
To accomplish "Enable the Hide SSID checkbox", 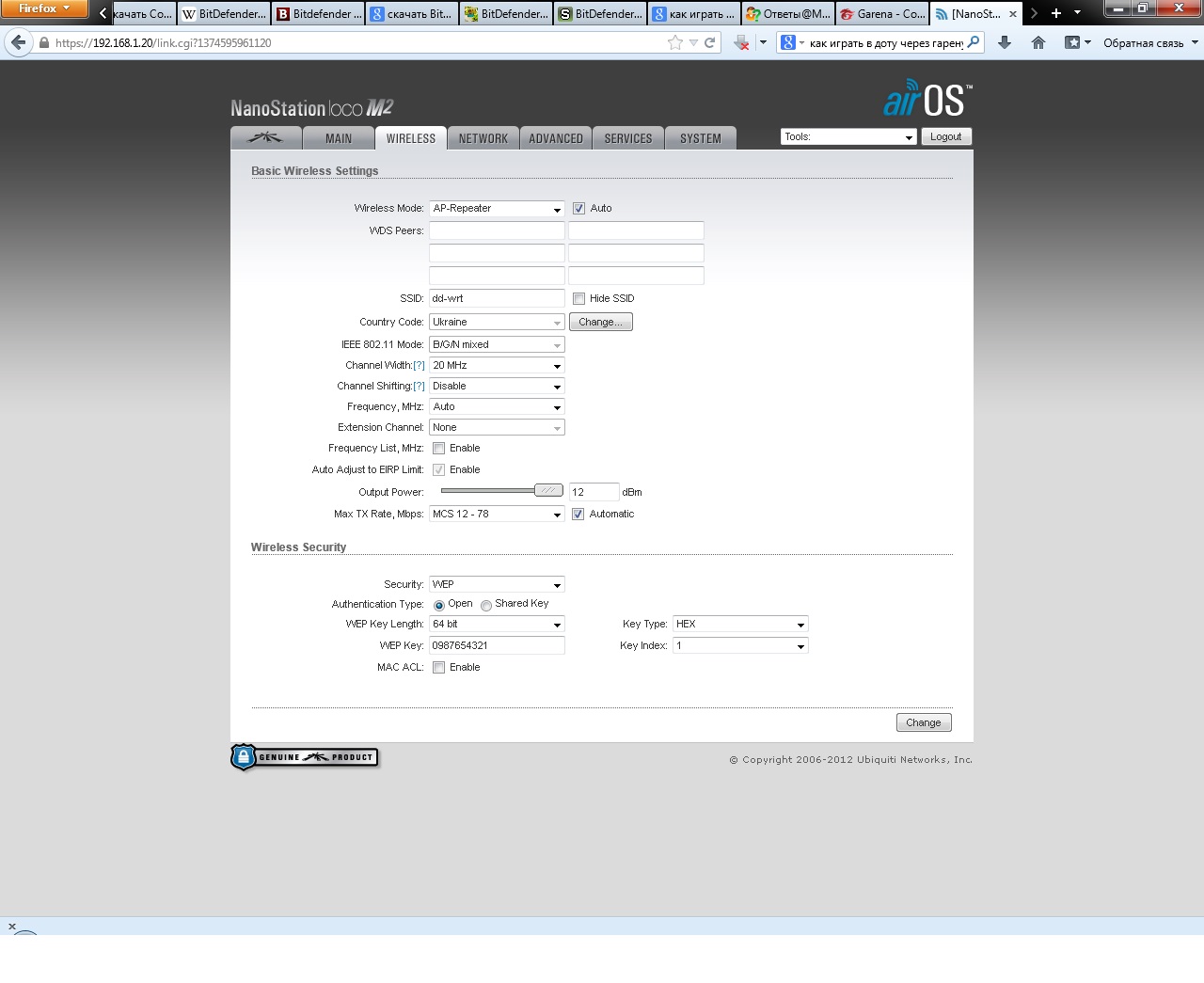I will tap(579, 299).
